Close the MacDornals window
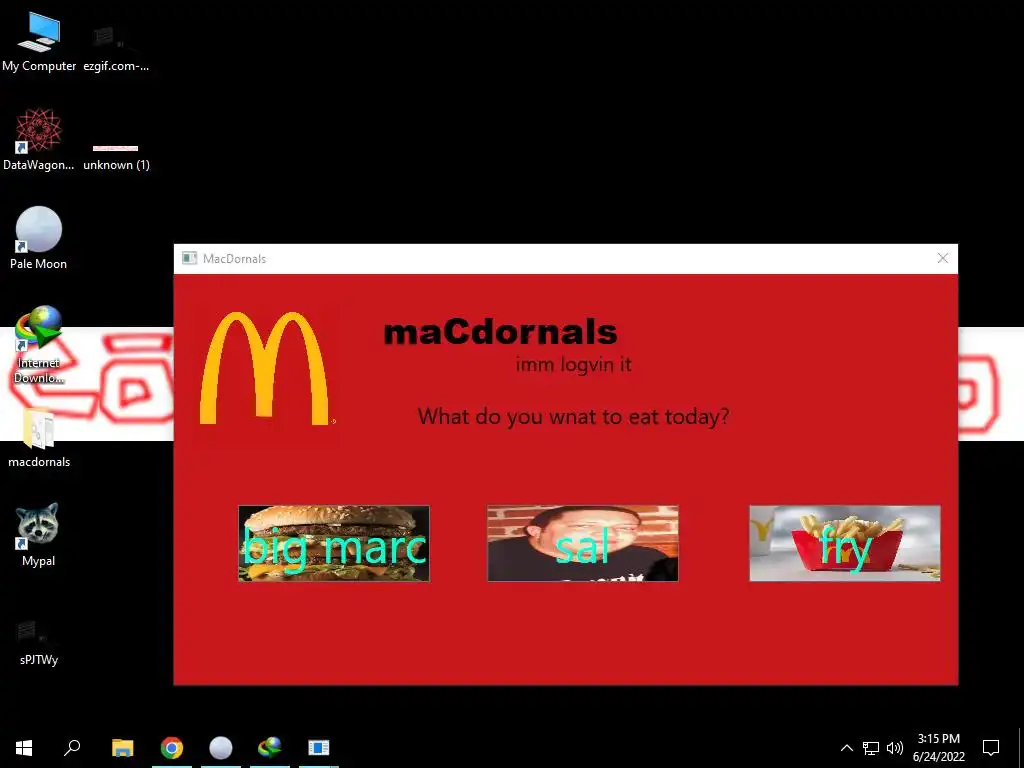Viewport: 1024px width, 768px height. coord(942,259)
